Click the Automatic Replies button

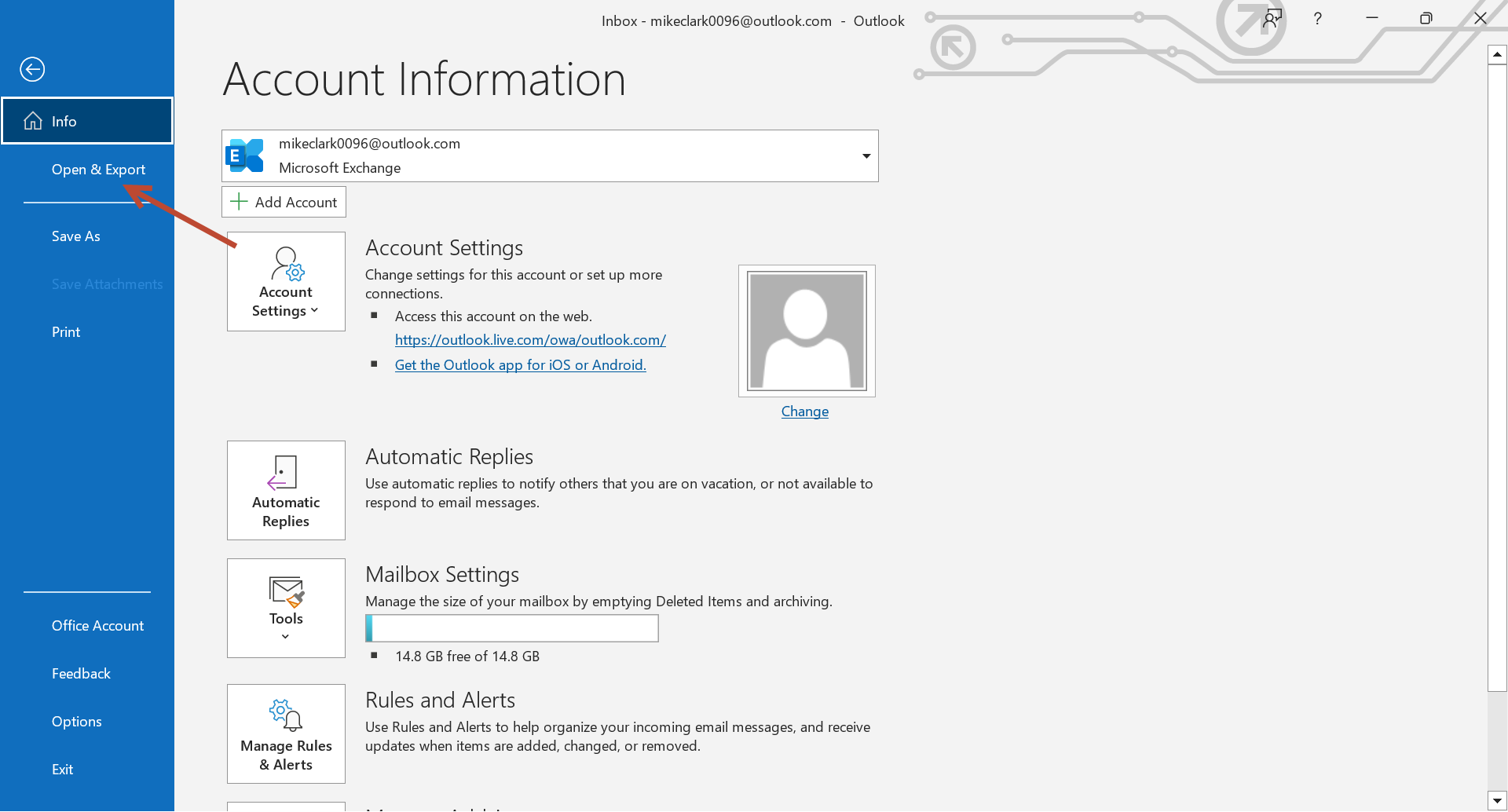(x=286, y=490)
